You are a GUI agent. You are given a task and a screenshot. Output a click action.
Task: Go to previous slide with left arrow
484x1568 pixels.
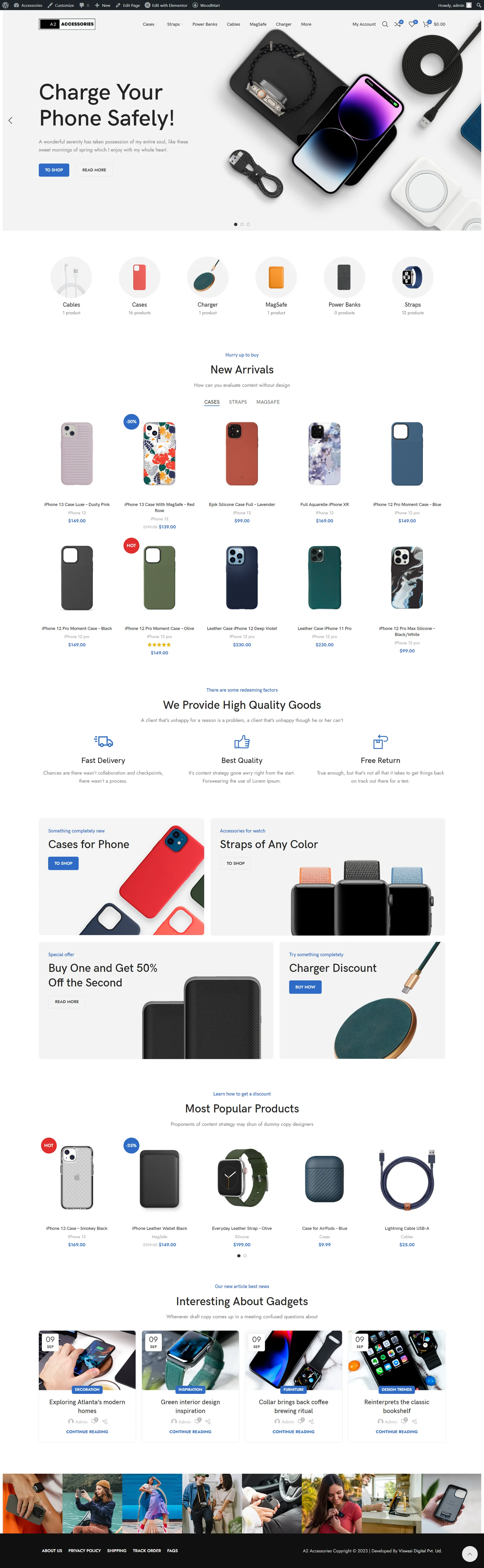click(10, 121)
